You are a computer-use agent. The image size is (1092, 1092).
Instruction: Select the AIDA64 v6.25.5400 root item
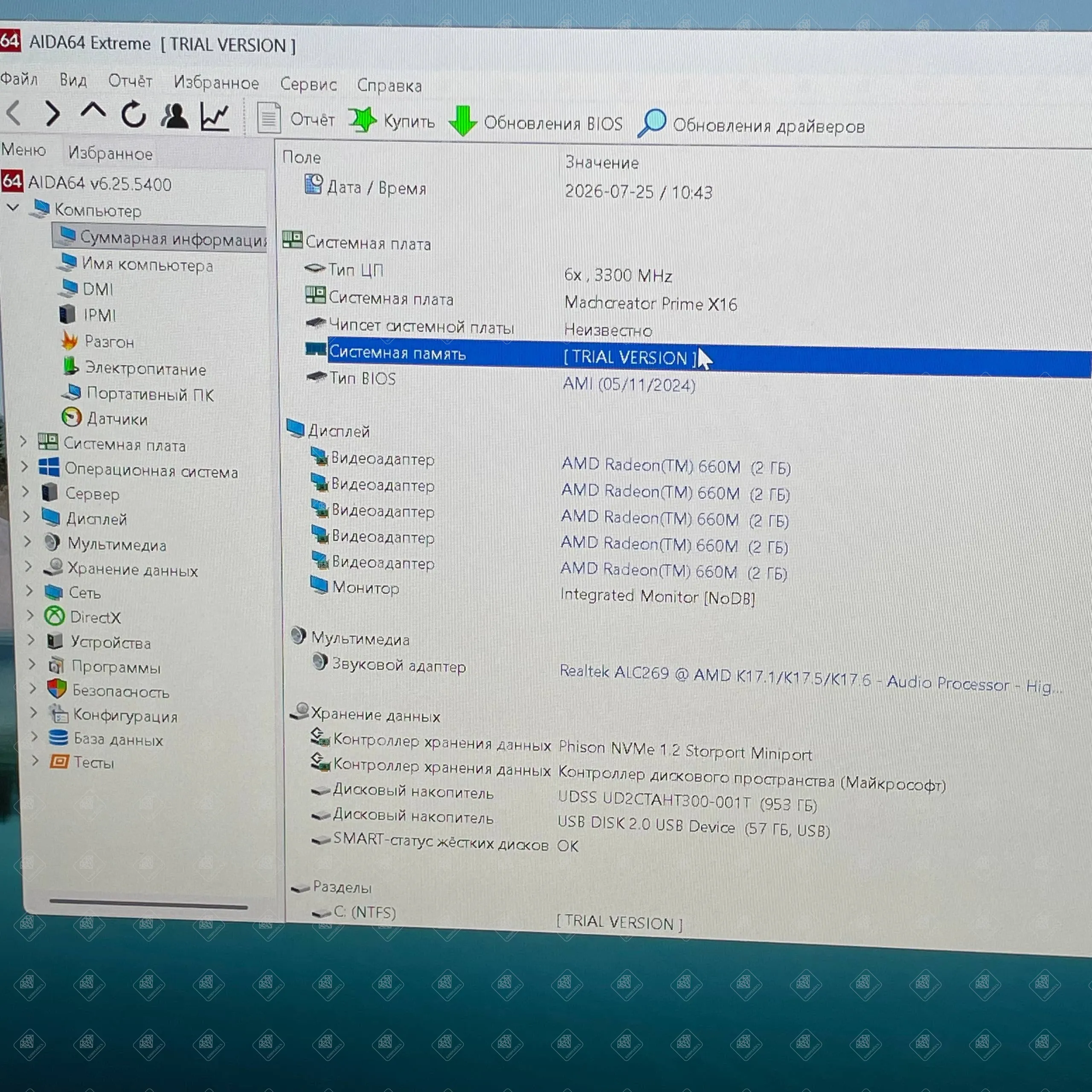click(87, 183)
